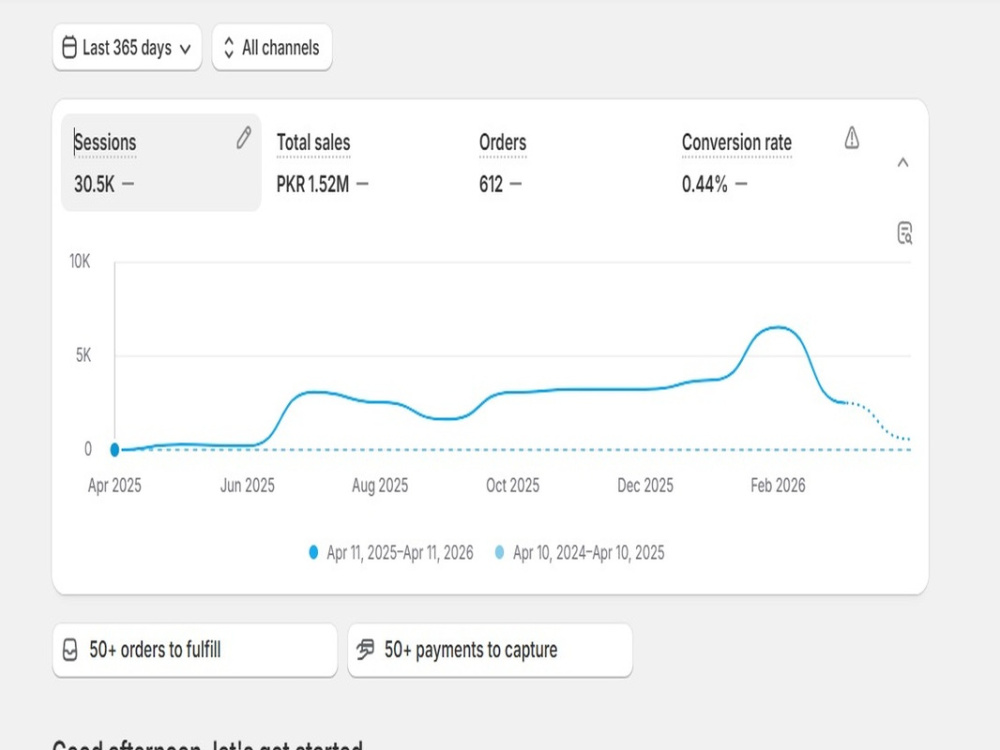Click the light blue legend dot for Apr 10, 2024

point(499,552)
